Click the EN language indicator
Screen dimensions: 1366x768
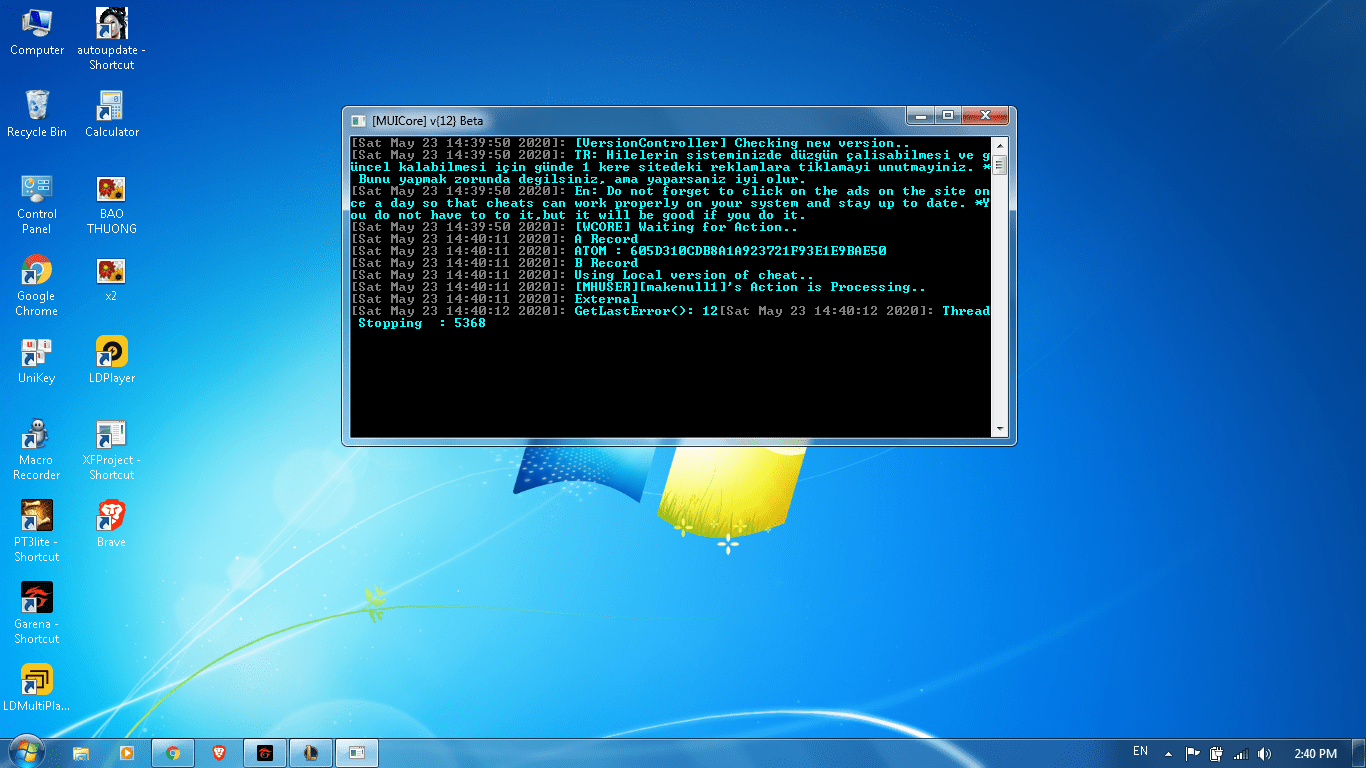coord(1140,751)
